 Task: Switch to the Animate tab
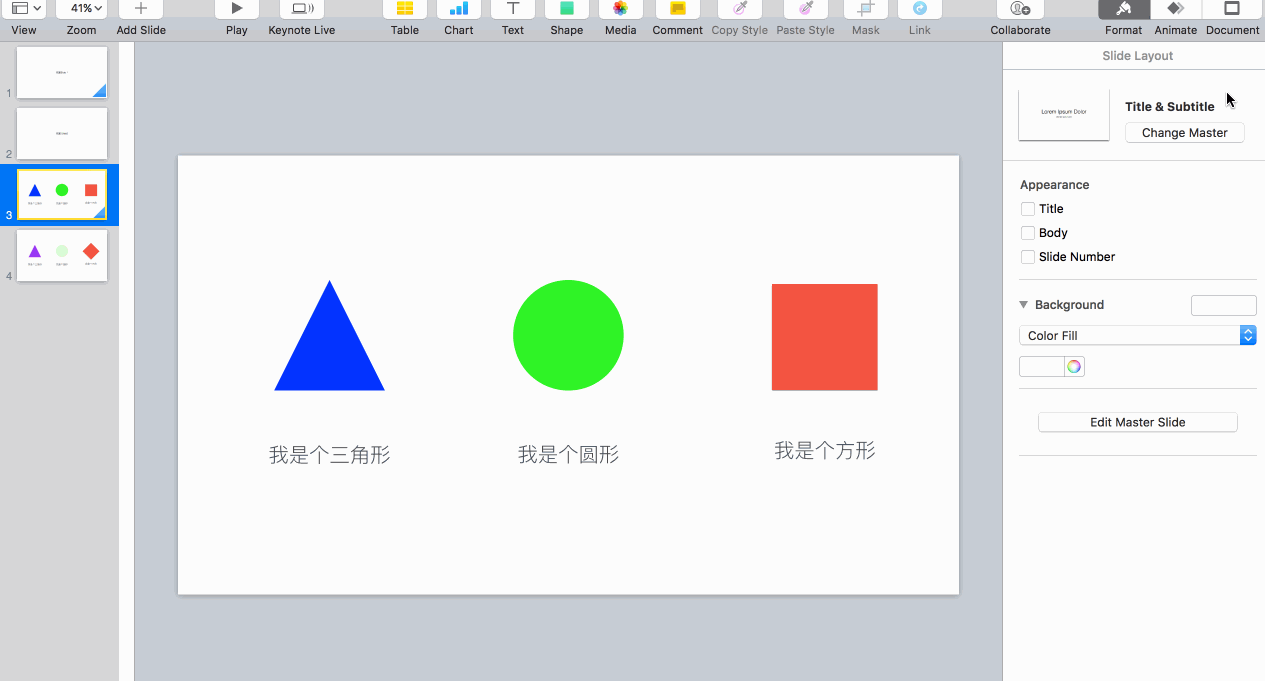click(x=1176, y=9)
